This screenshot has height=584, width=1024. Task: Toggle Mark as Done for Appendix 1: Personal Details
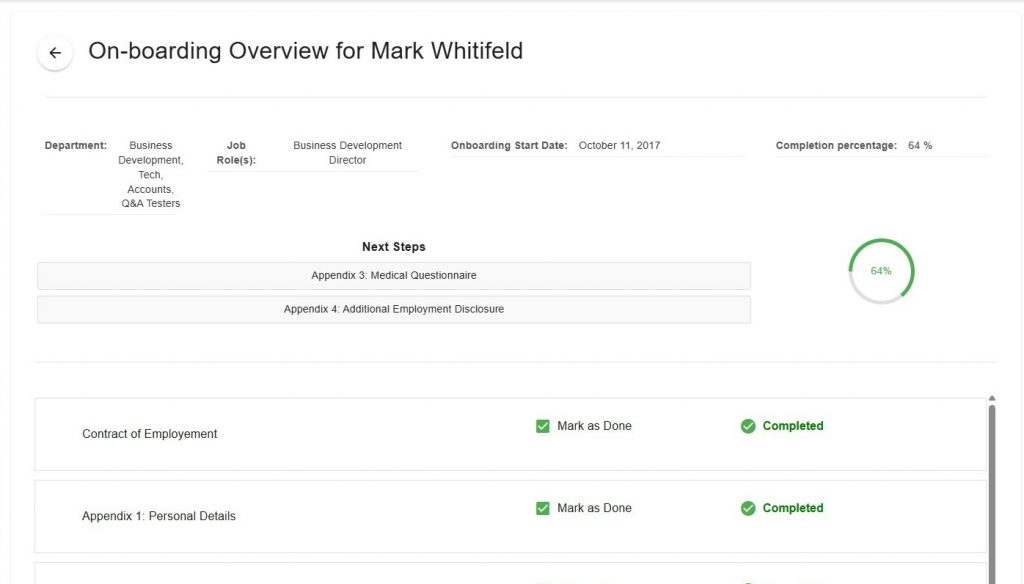tap(543, 508)
